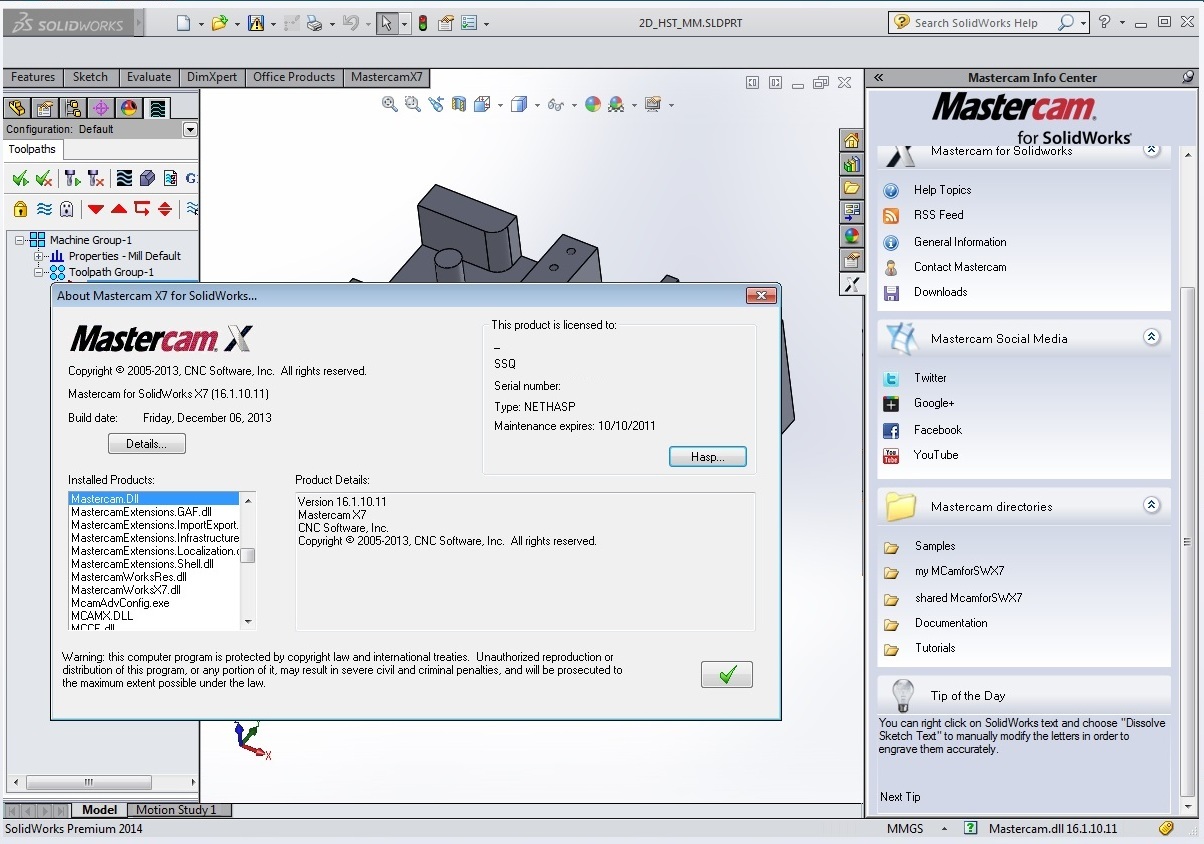Open the Tutorials directory link
This screenshot has width=1204, height=844.
pos(935,648)
